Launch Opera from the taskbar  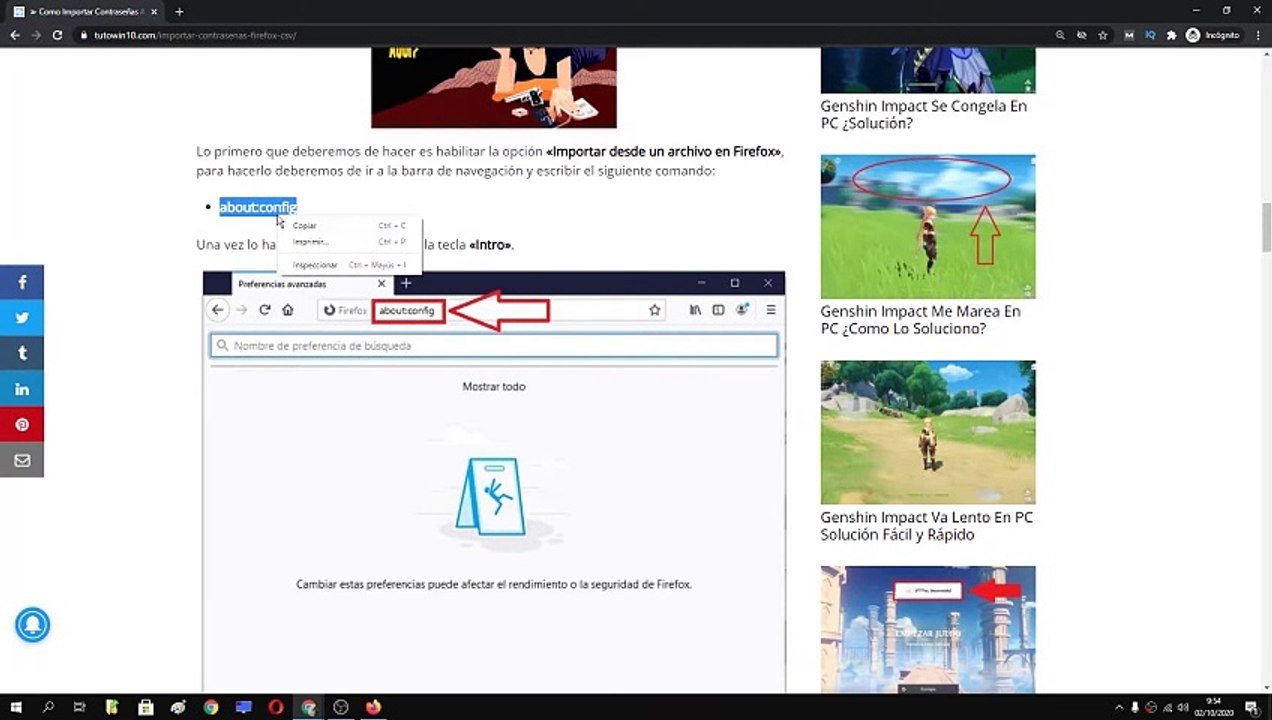point(276,707)
